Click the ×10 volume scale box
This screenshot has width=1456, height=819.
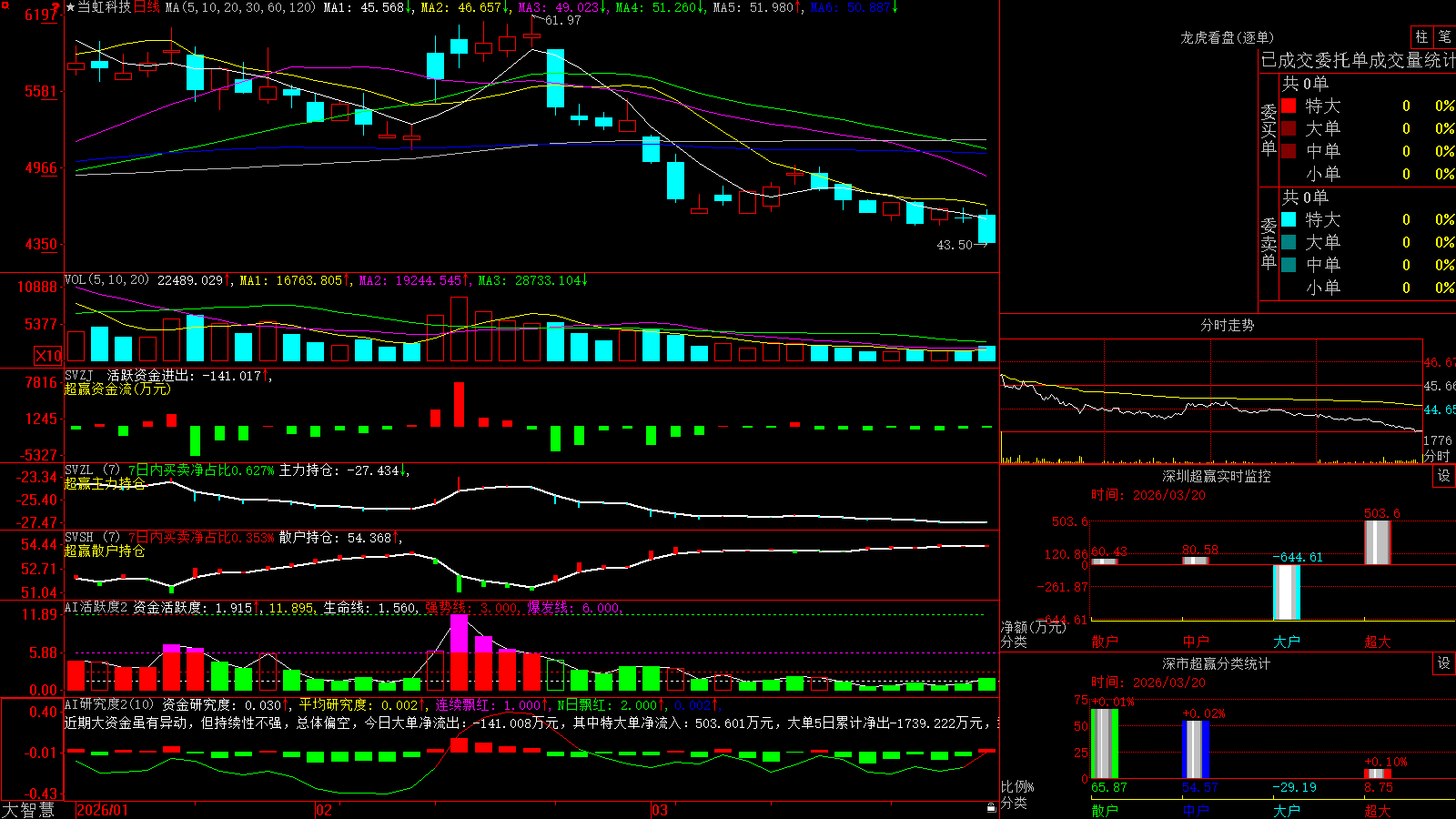tap(48, 356)
